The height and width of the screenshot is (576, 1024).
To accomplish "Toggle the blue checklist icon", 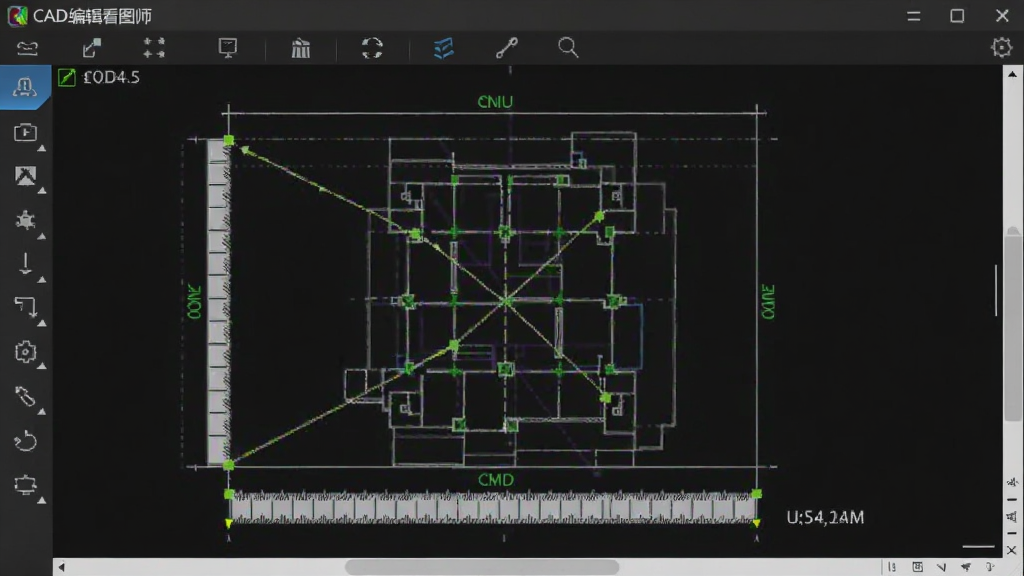I will coord(443,48).
